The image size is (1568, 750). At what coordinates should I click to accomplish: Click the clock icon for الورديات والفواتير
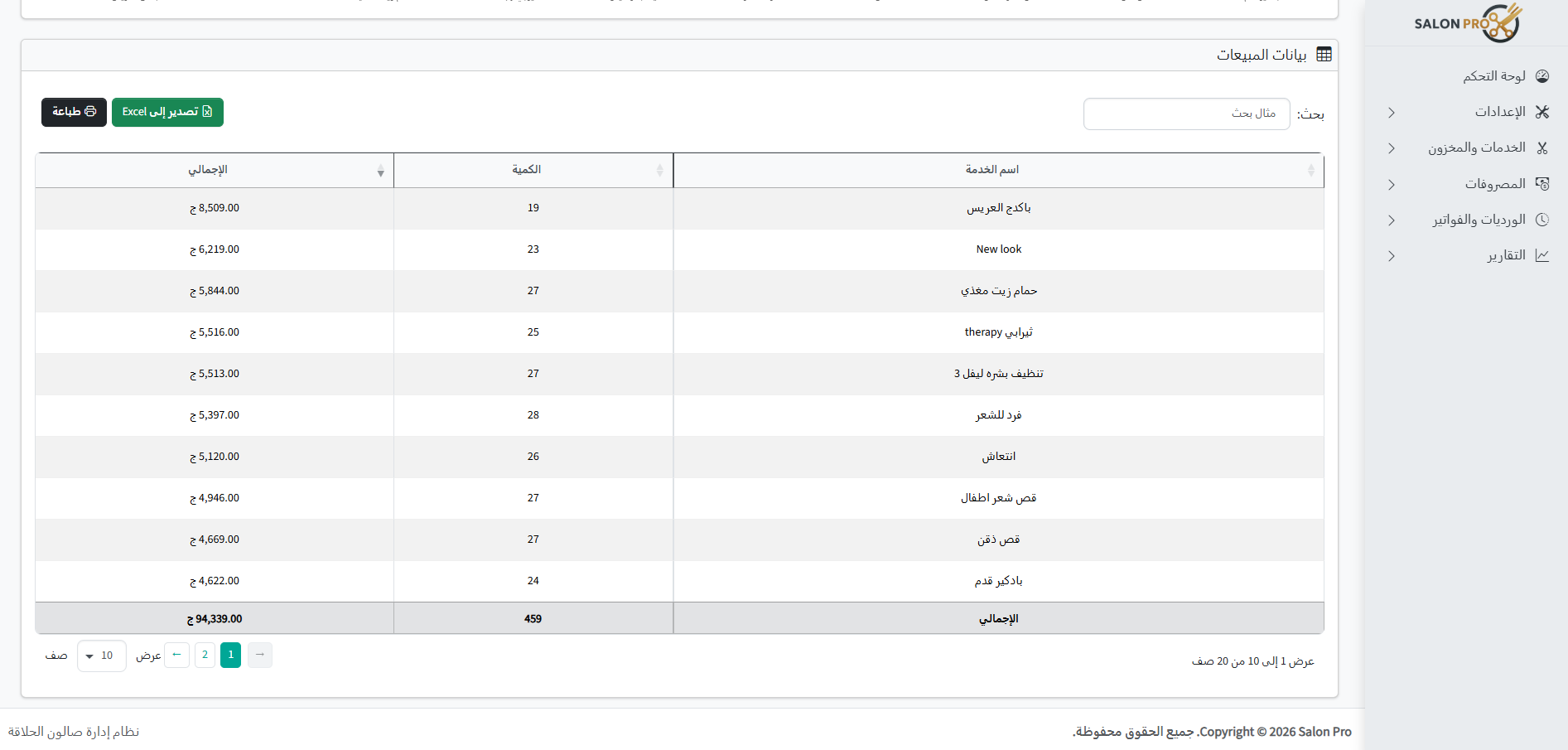pos(1542,219)
